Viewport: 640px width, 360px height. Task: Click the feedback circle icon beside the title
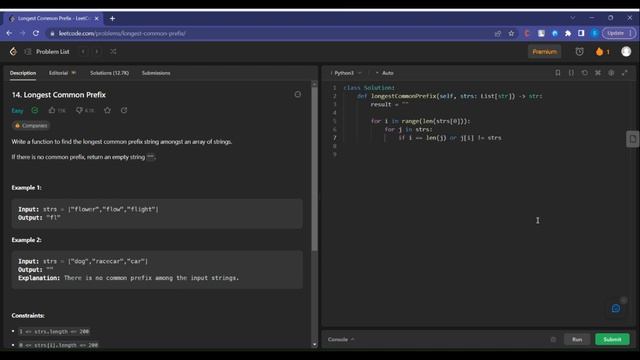point(298,94)
